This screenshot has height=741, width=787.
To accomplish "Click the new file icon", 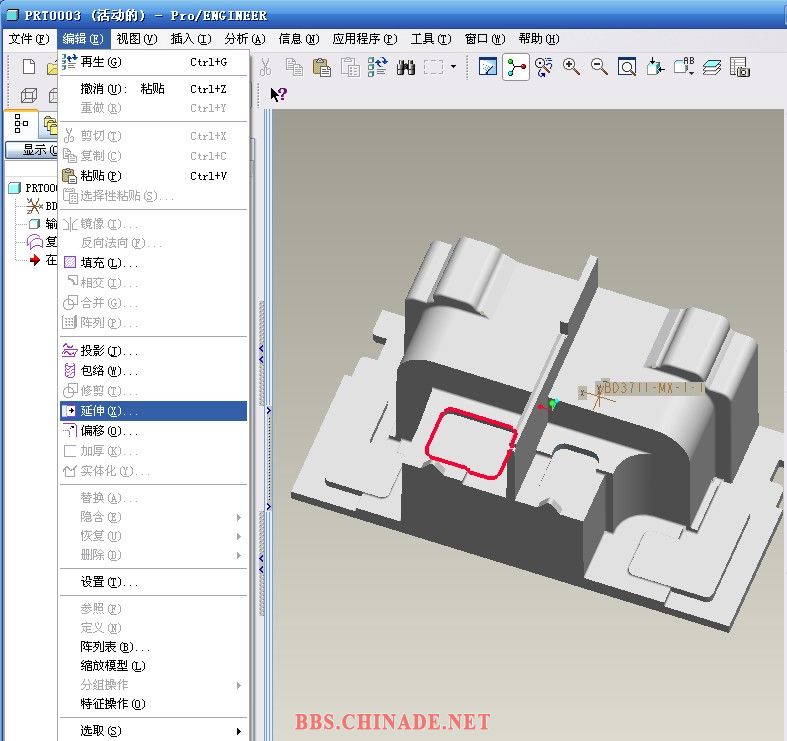I will (x=29, y=66).
